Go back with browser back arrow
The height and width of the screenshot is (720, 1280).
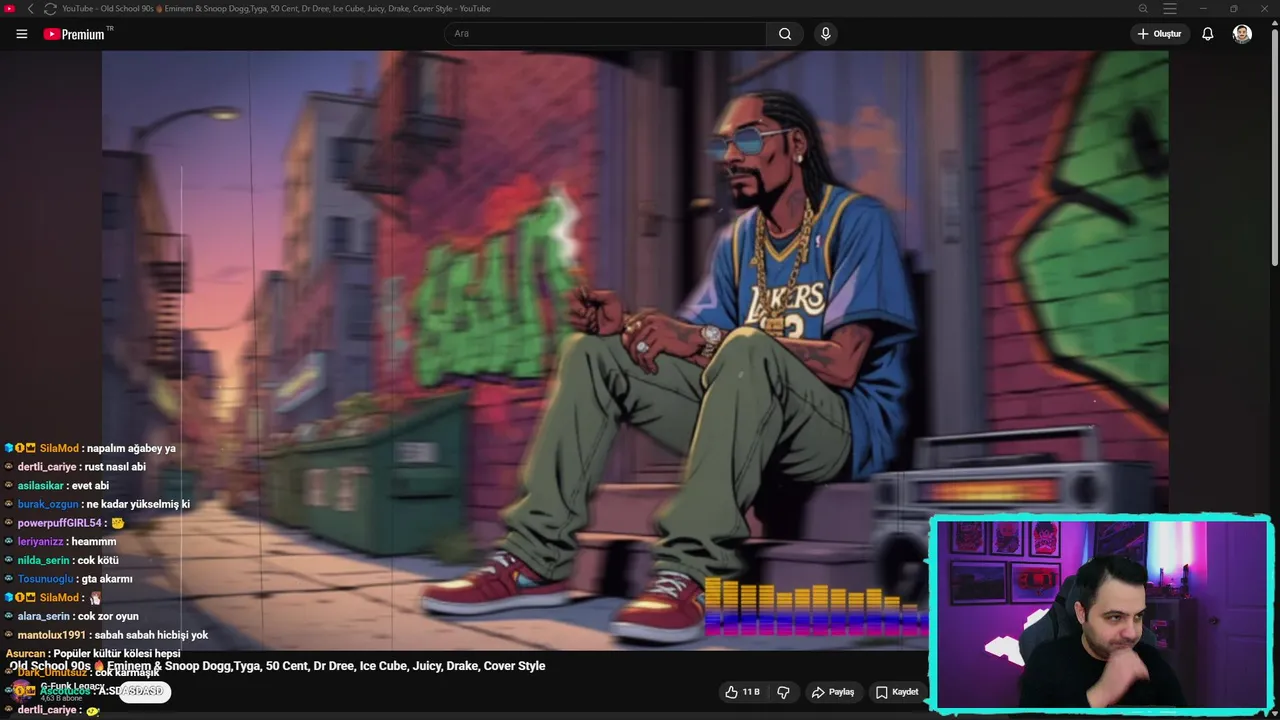30,9
